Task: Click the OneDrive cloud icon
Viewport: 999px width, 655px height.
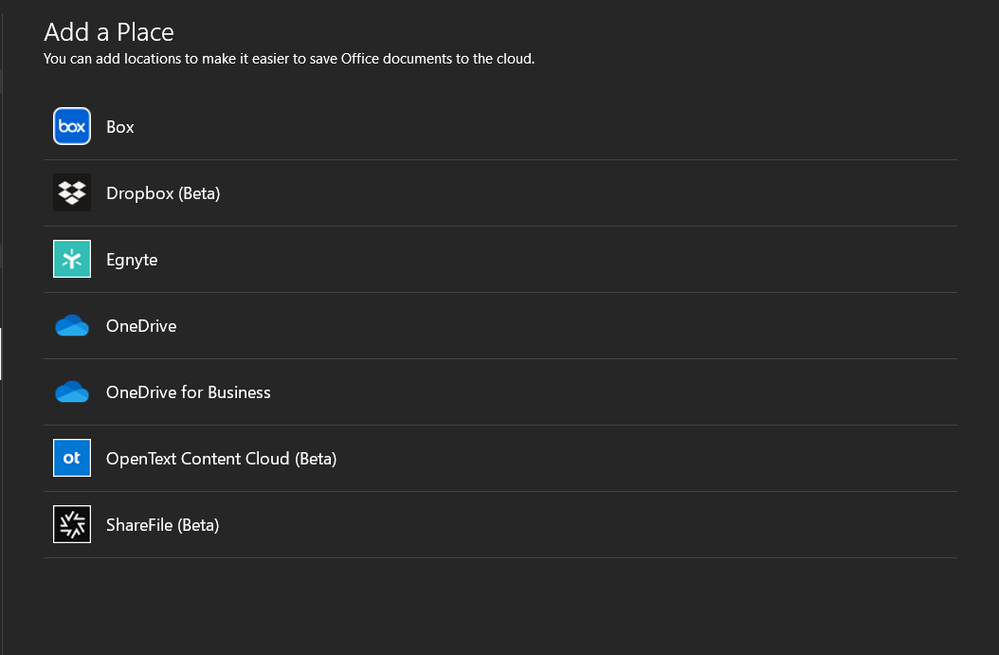Action: click(72, 325)
